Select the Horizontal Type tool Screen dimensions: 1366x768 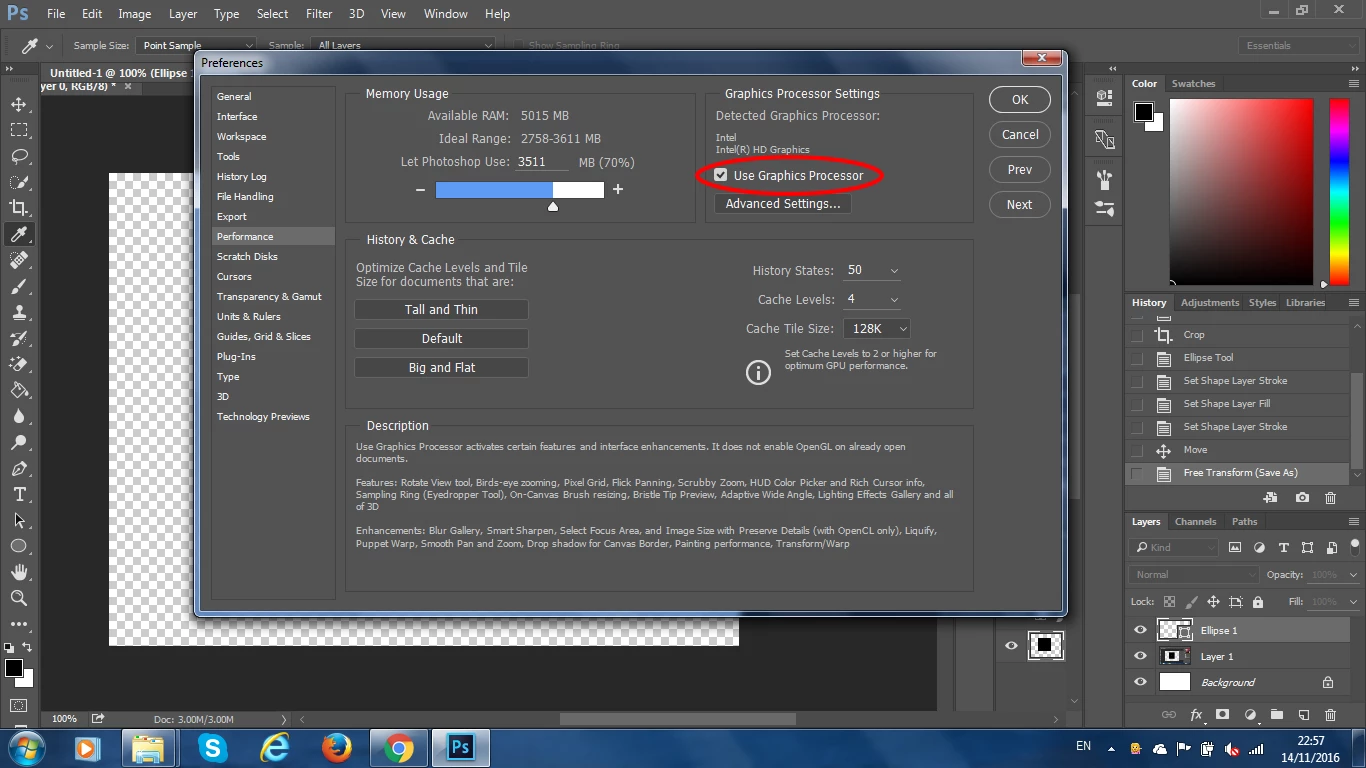point(19,494)
